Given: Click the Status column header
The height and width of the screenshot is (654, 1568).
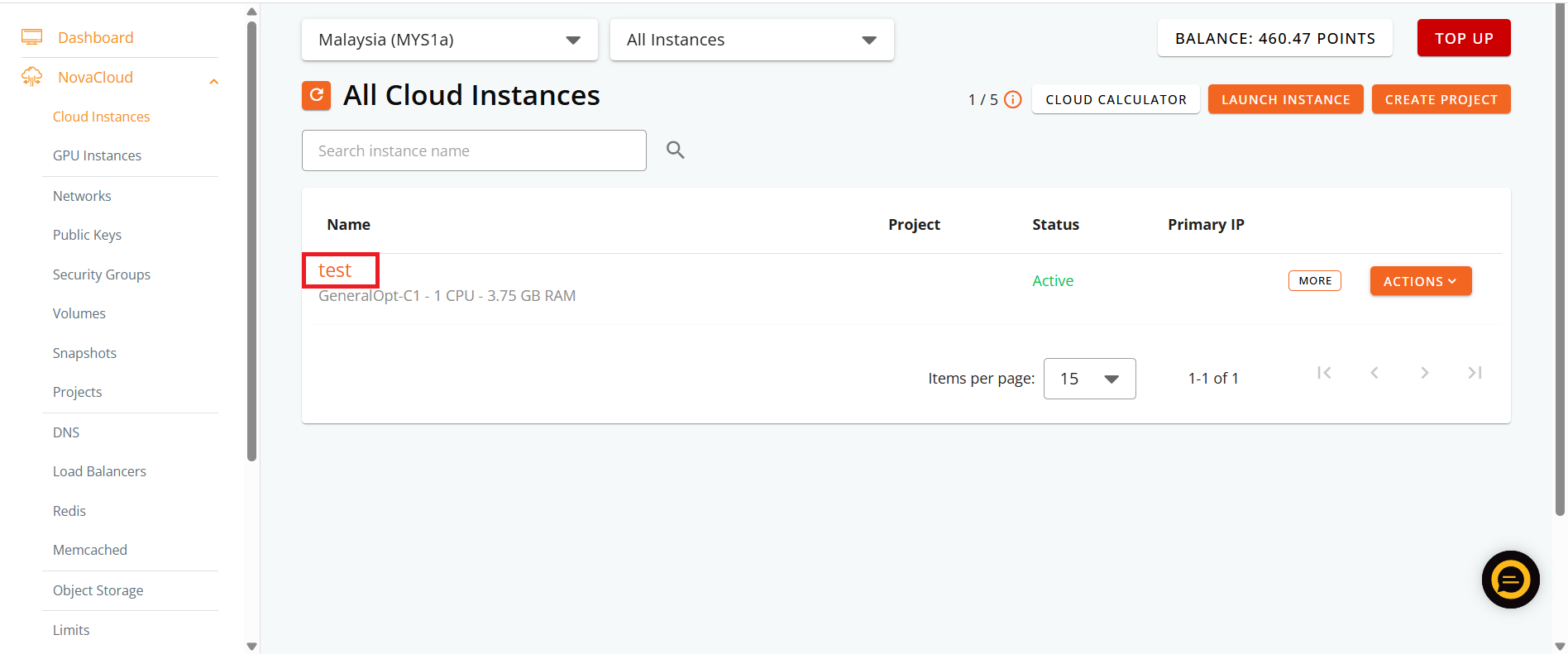Looking at the screenshot, I should pos(1055,225).
